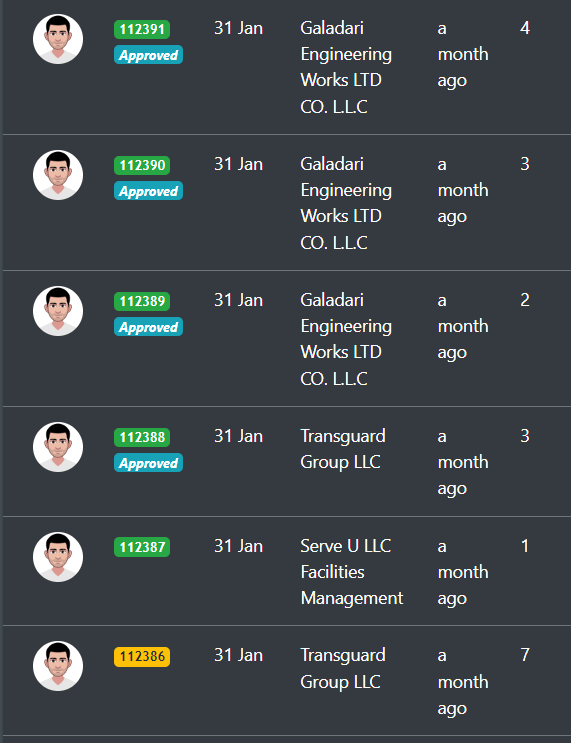Click the avatar icon for record 112391

click(x=58, y=39)
